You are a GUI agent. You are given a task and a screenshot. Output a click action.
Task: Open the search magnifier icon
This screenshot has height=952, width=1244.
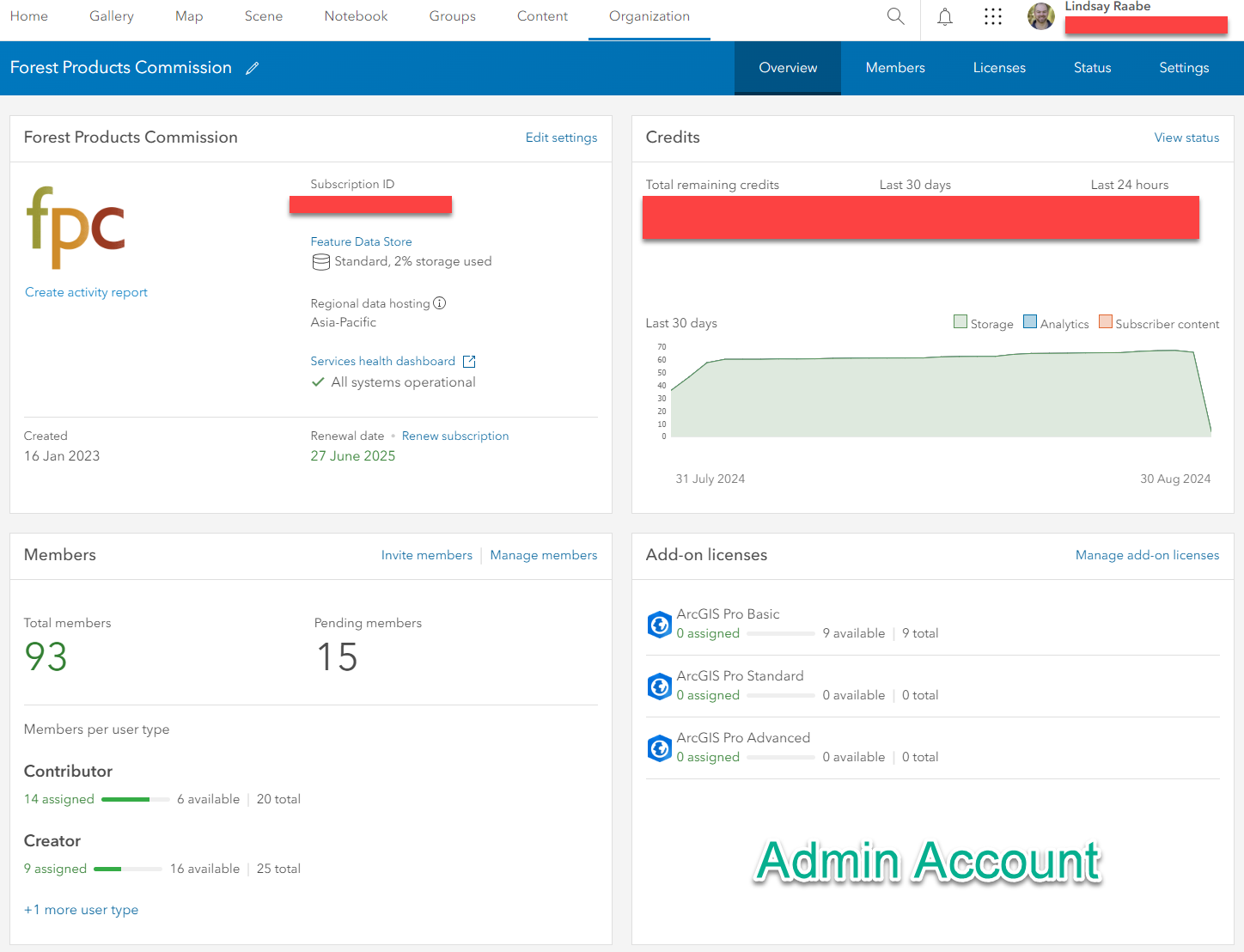coord(895,16)
